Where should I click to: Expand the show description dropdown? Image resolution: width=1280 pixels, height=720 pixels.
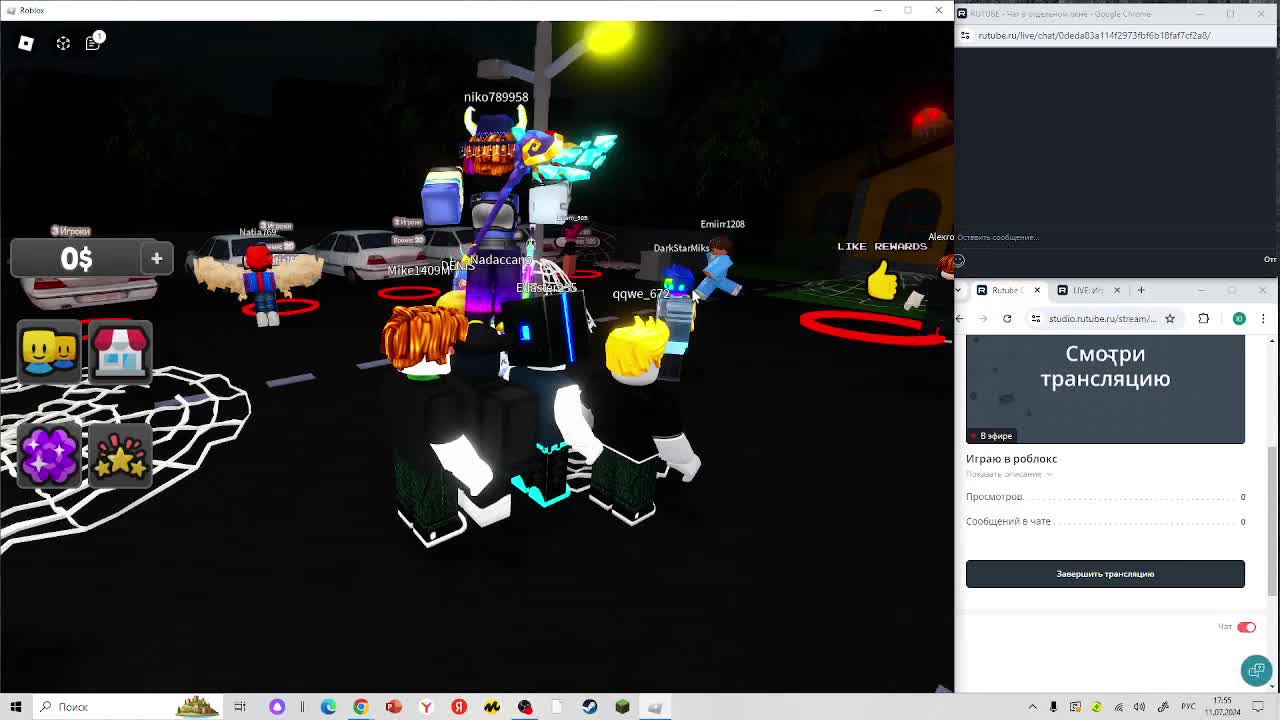(x=1009, y=474)
